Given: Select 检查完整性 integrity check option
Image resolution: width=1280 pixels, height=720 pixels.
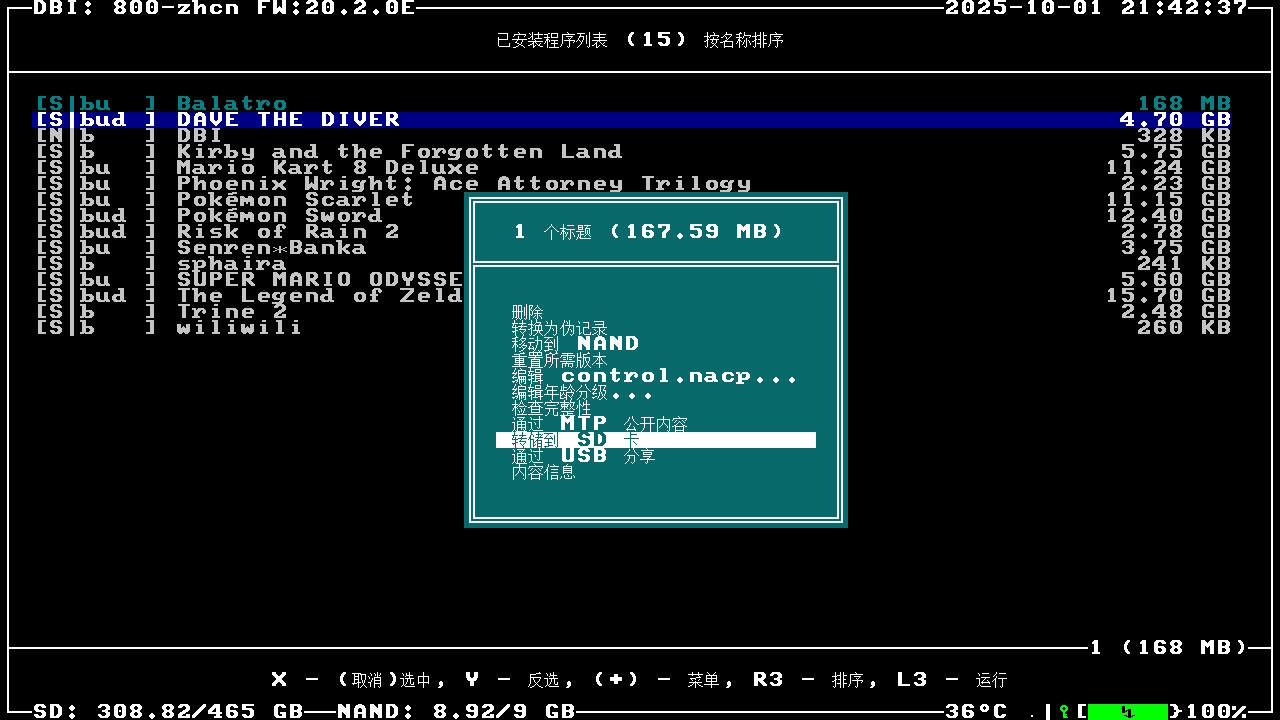Looking at the screenshot, I should tap(551, 408).
